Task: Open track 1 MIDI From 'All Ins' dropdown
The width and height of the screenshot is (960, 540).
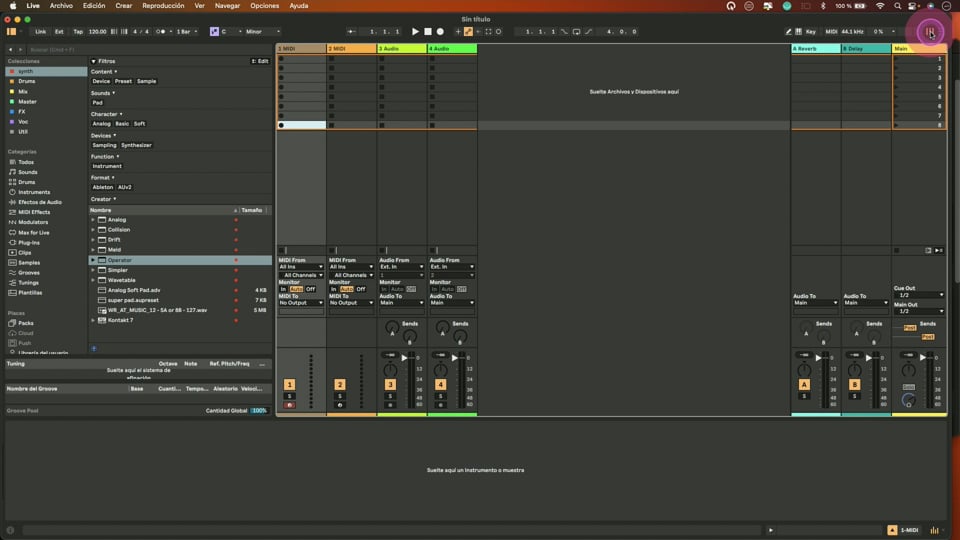Action: 301,267
